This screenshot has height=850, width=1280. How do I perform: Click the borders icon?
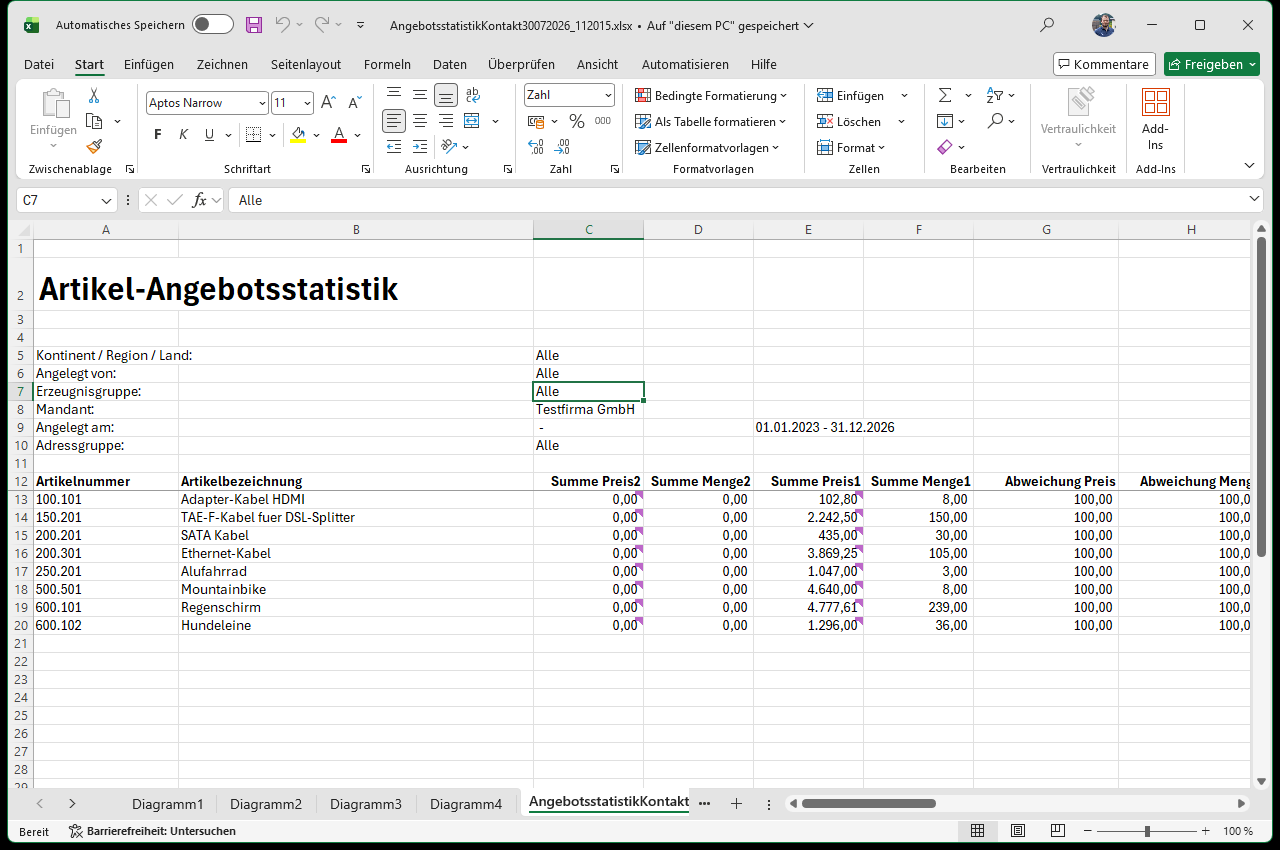(253, 135)
